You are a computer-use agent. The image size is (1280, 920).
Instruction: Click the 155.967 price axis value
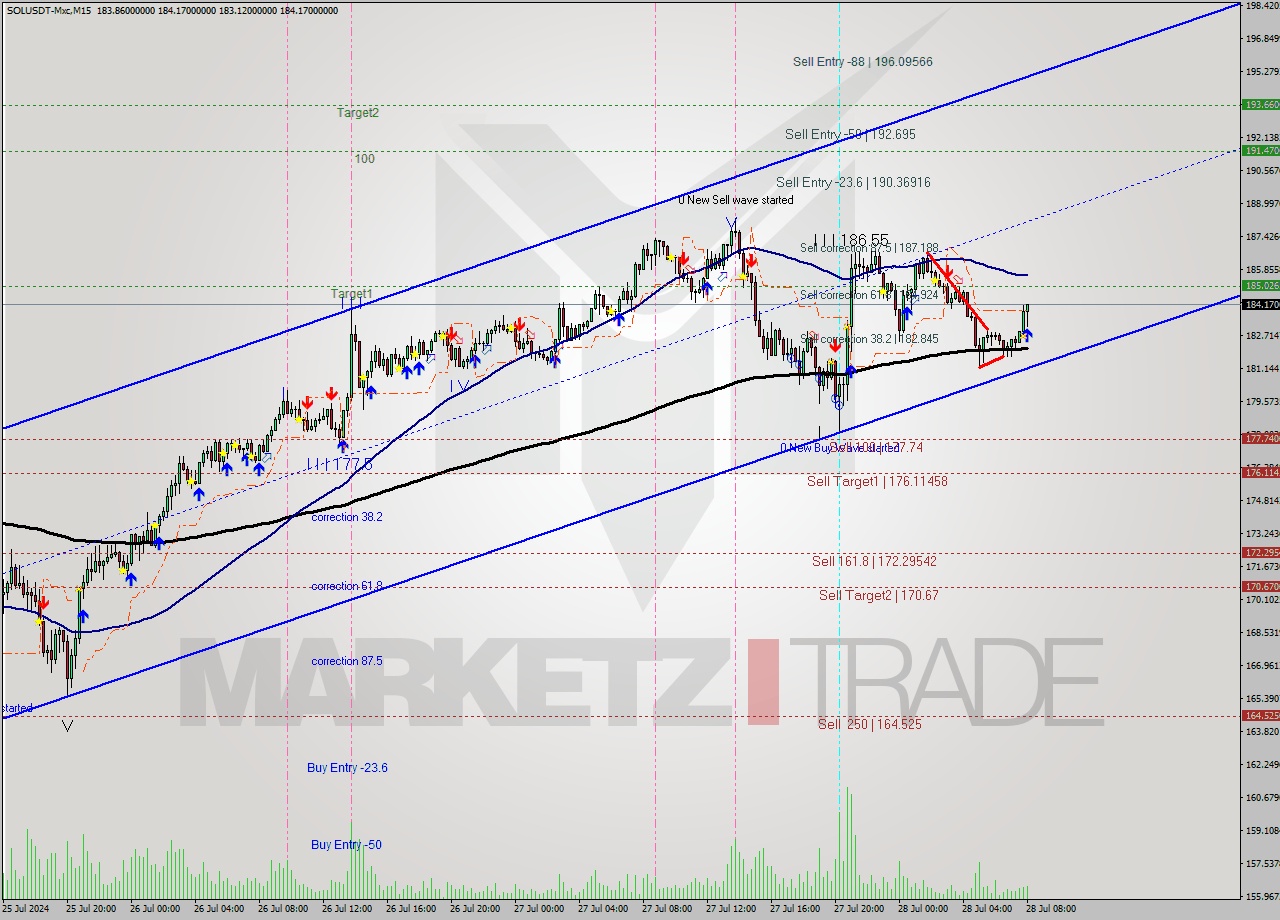coord(1261,896)
